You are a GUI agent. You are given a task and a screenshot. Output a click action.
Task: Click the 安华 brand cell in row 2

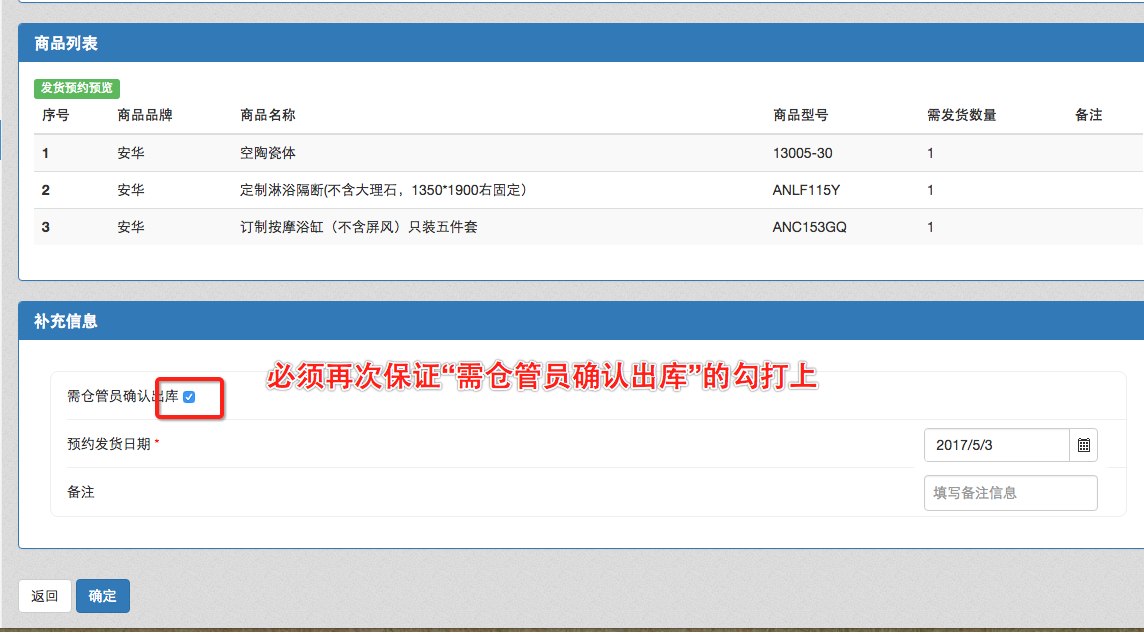pyautogui.click(x=131, y=190)
